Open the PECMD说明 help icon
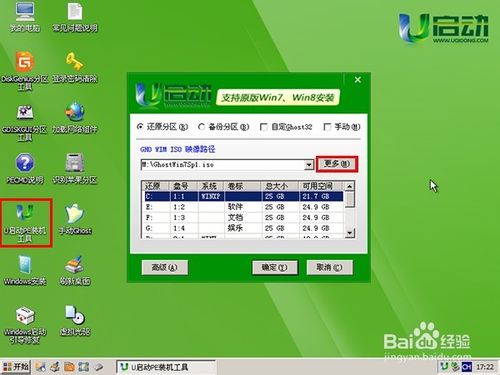 25,168
